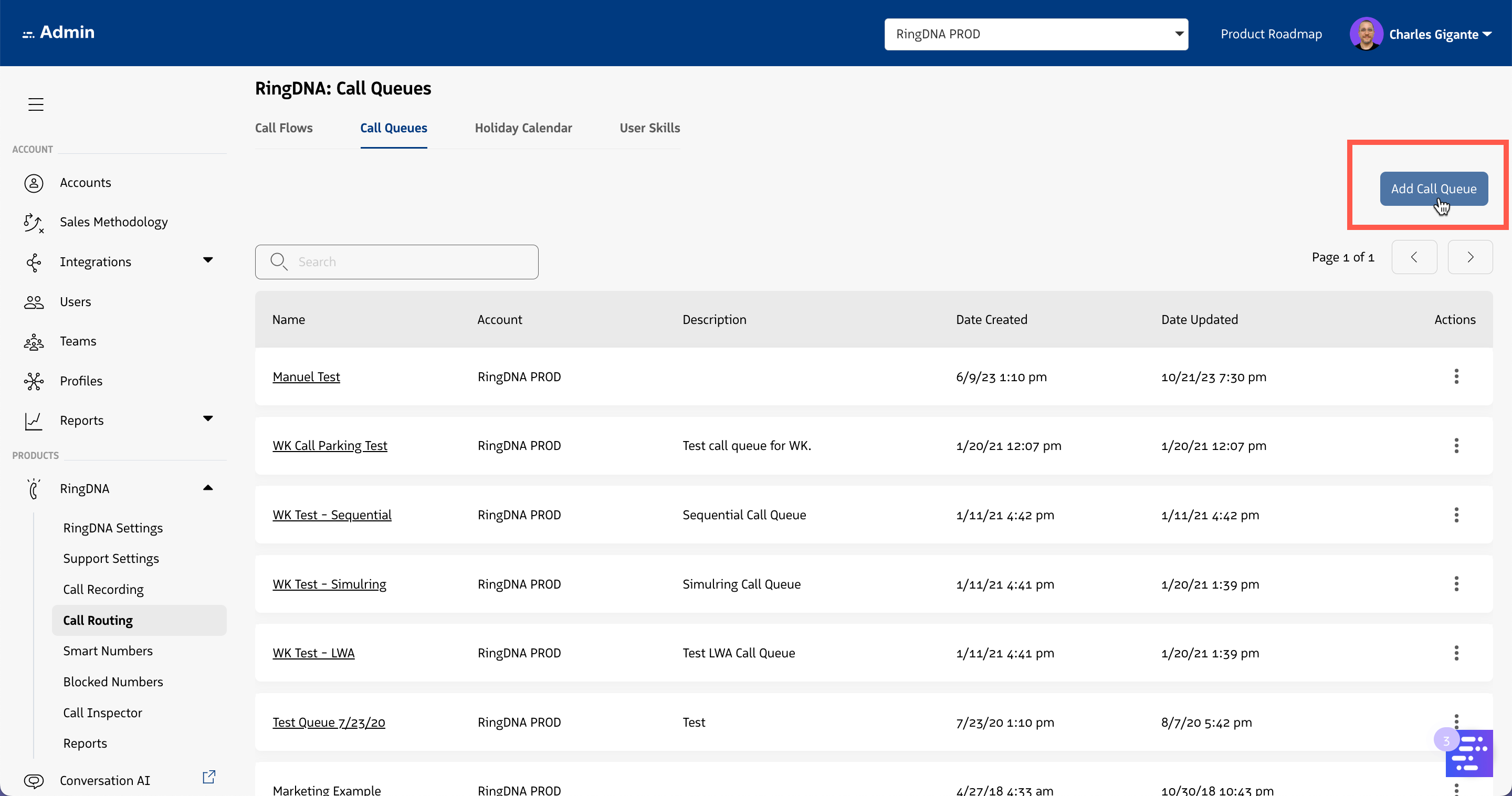Click the Users icon in sidebar

coord(34,302)
